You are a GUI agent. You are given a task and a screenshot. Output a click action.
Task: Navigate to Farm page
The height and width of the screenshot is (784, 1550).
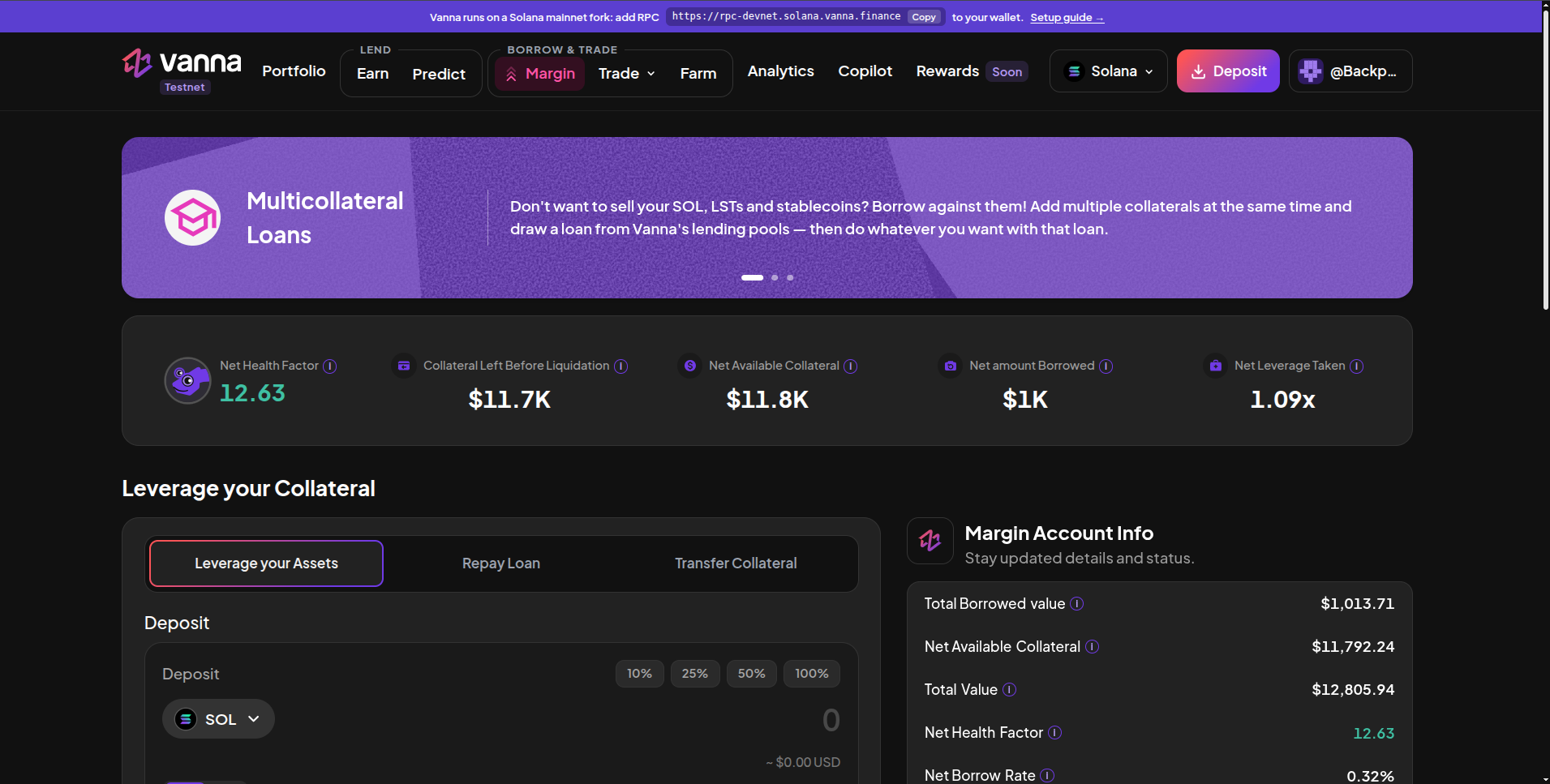tap(698, 74)
